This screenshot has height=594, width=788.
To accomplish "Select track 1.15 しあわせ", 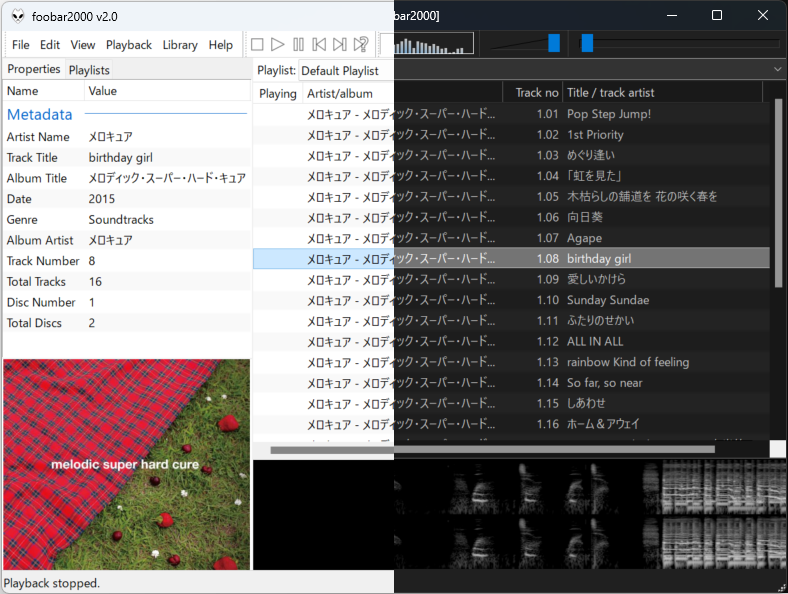I will point(511,404).
